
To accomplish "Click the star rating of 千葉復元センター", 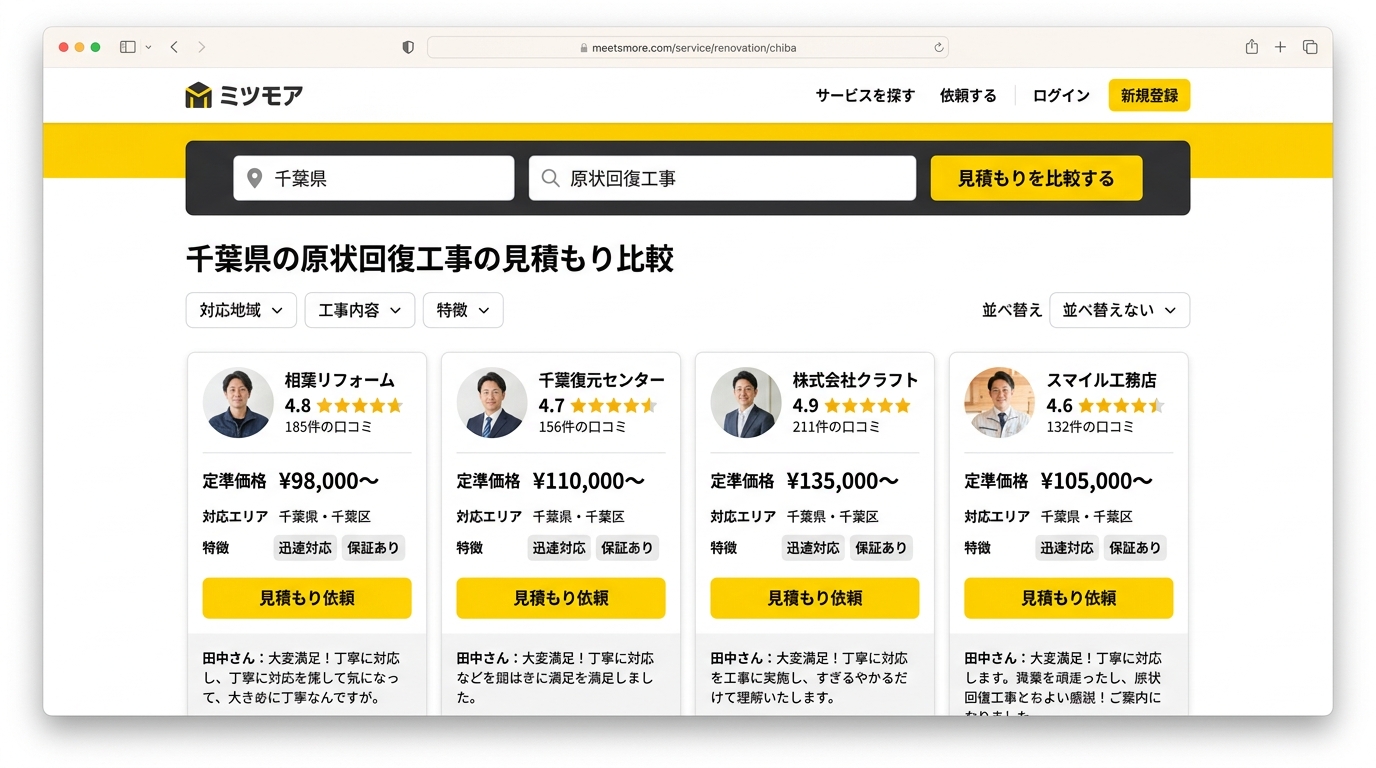I will click(x=614, y=405).
